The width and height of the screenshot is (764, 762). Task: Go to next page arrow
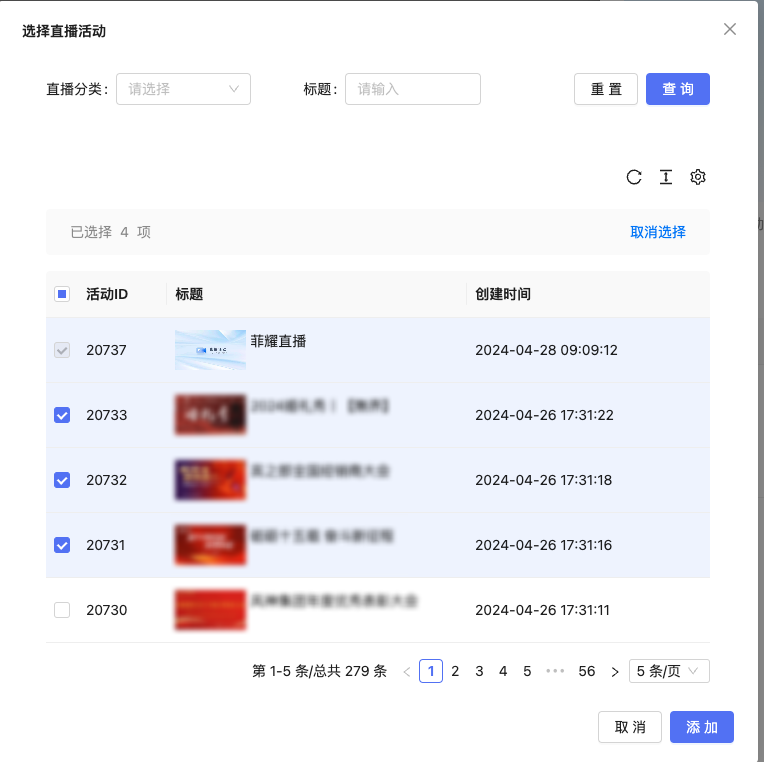point(615,671)
